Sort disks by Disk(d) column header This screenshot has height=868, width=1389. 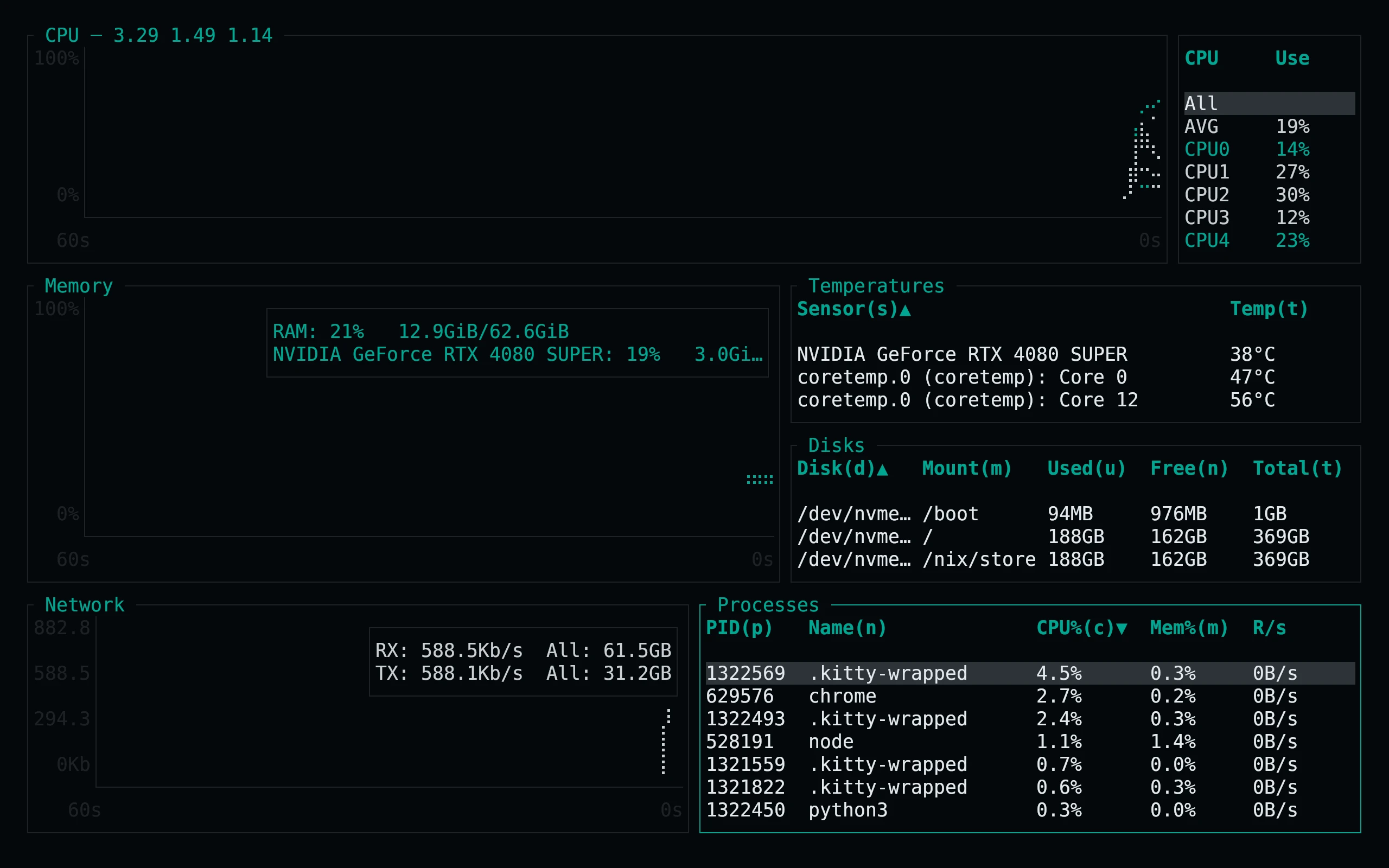click(843, 468)
